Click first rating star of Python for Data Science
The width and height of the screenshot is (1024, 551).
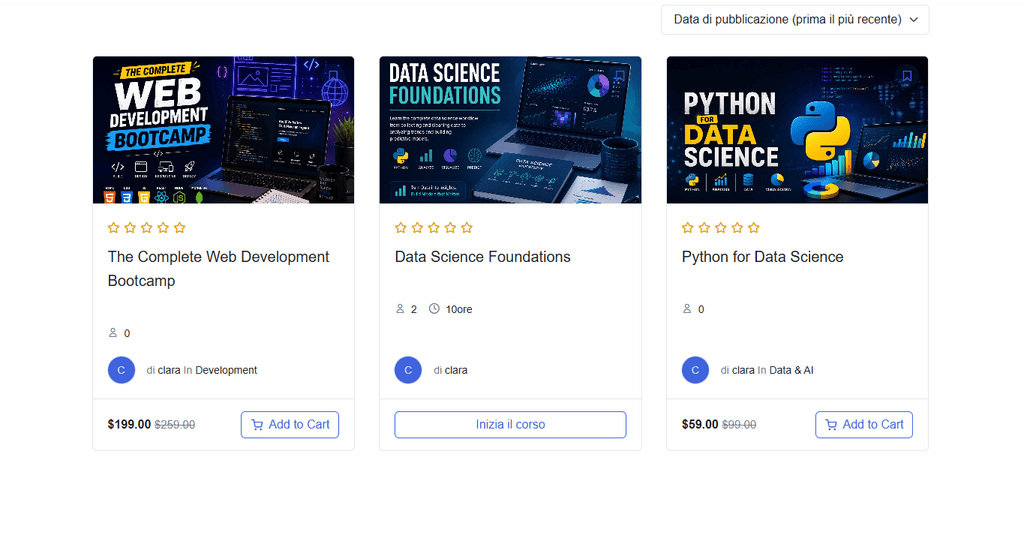pos(688,228)
